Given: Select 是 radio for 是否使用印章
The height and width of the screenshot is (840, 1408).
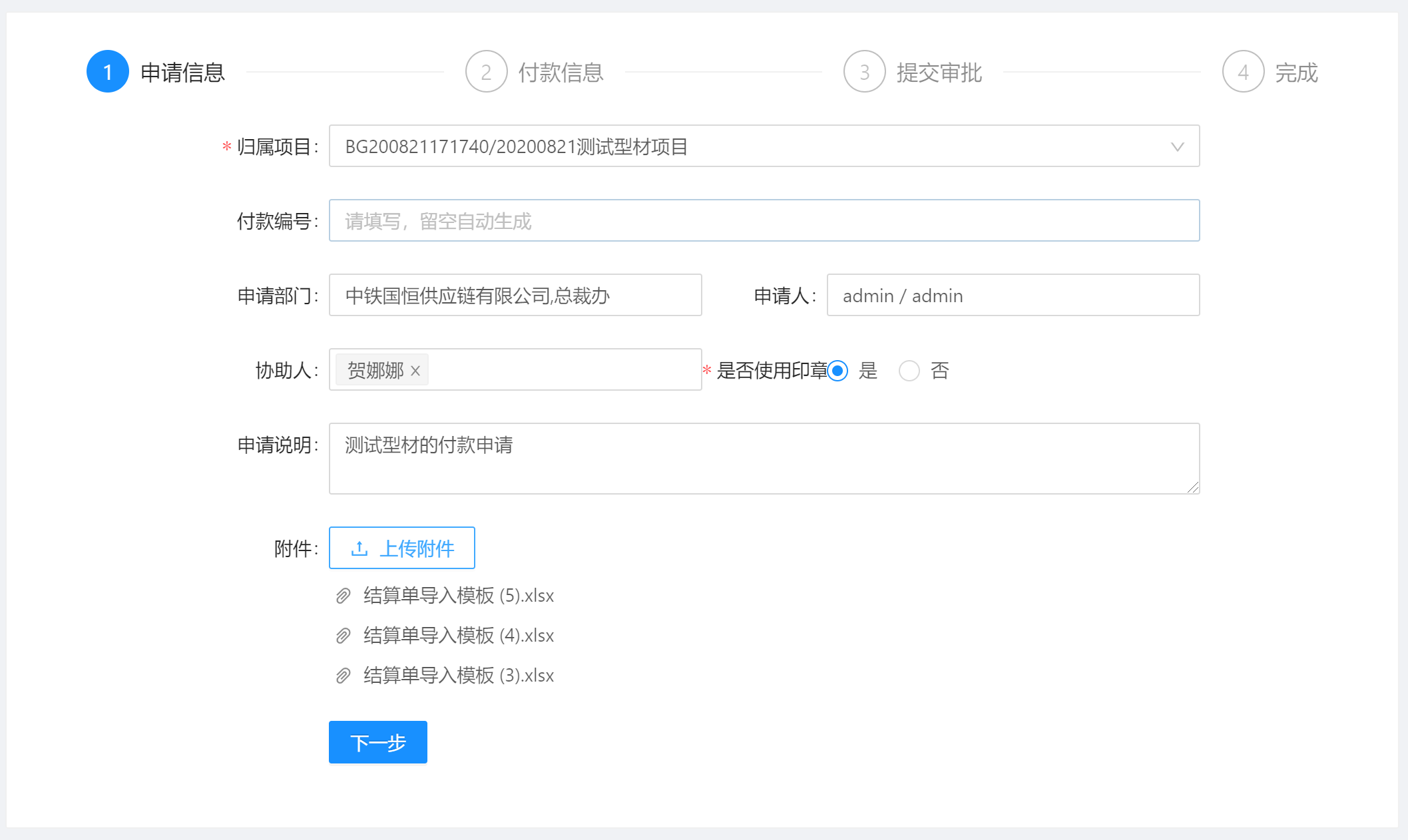Looking at the screenshot, I should (x=838, y=371).
